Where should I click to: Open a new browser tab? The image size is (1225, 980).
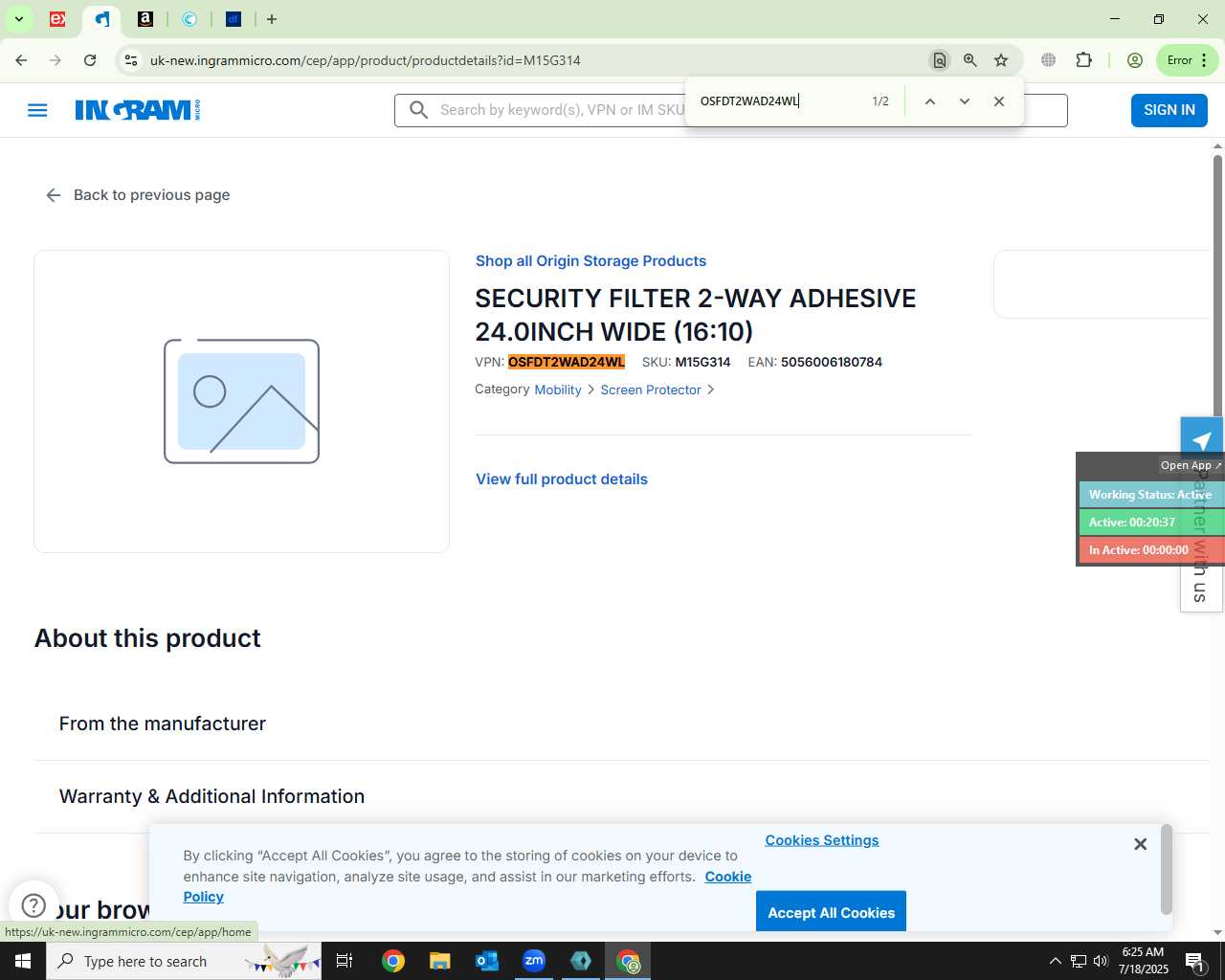pos(272,19)
